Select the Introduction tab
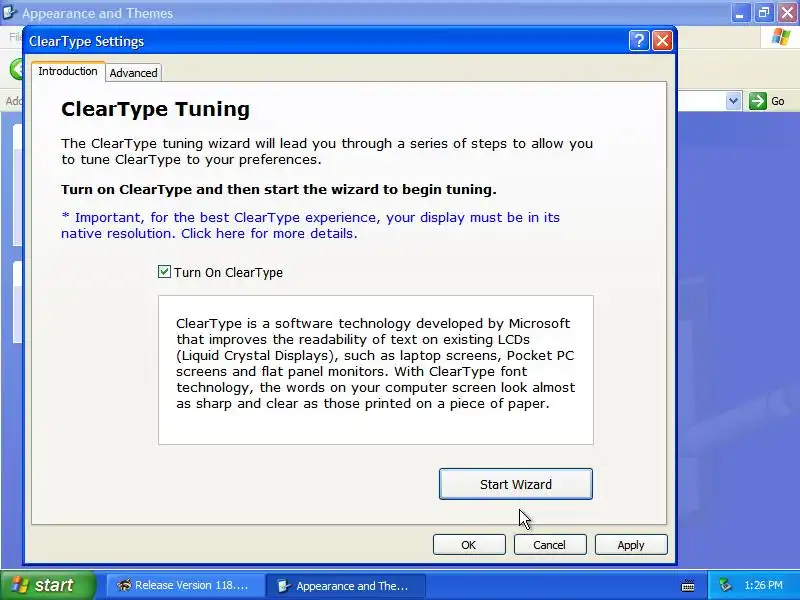Viewport: 800px width, 600px height. click(x=68, y=71)
